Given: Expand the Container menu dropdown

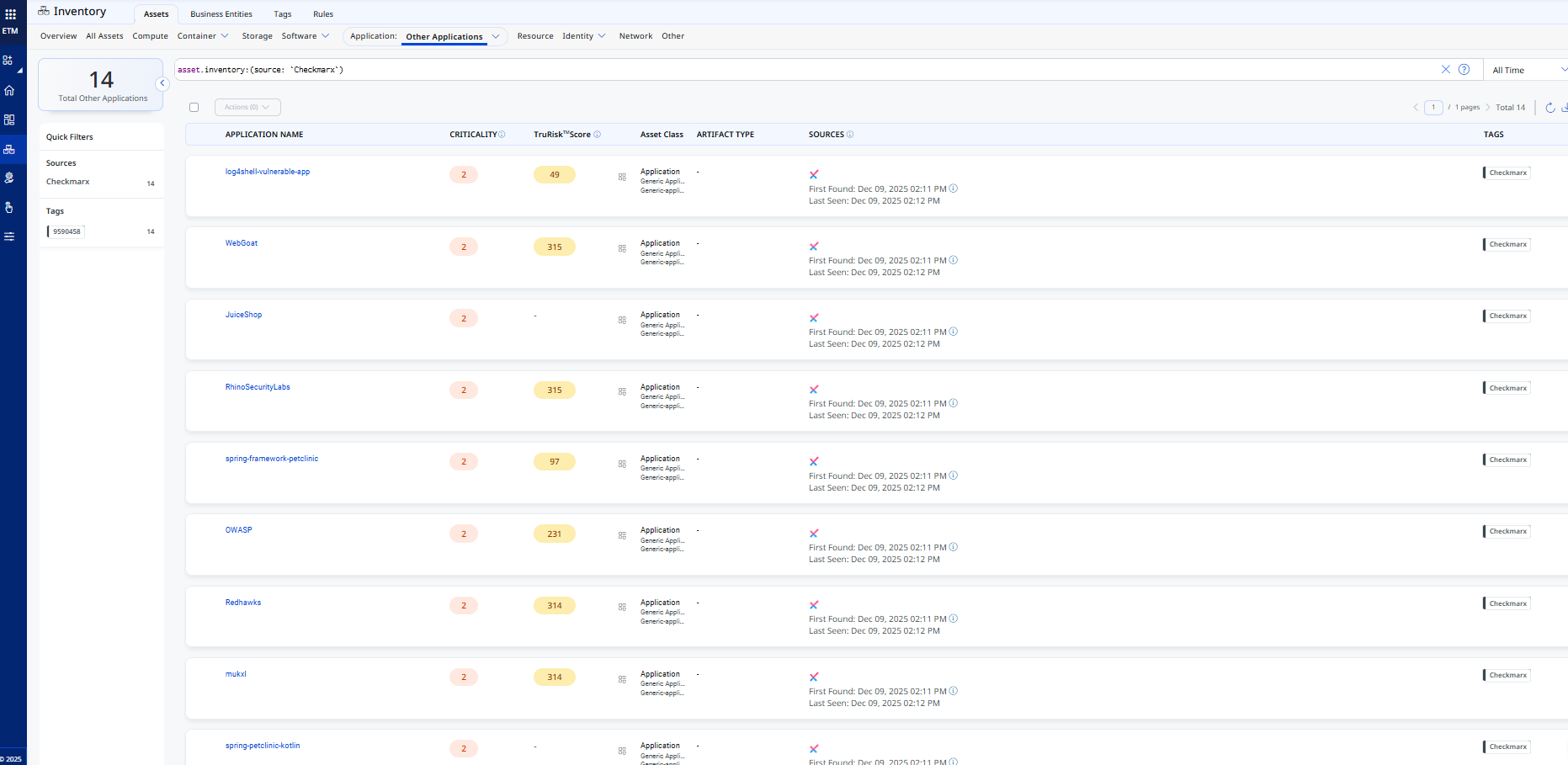Looking at the screenshot, I should pyautogui.click(x=202, y=36).
